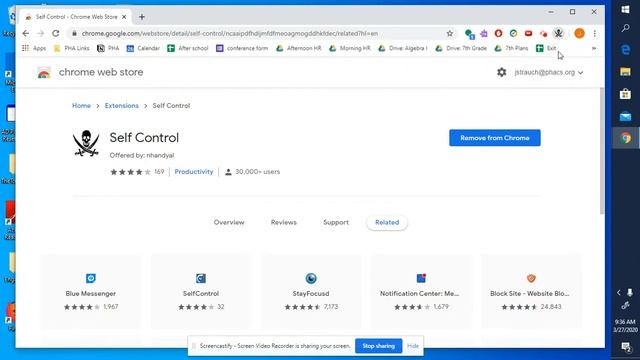Viewport: 640px width, 360px height.
Task: Open the StayFocusd related extension card
Action: tap(311, 291)
